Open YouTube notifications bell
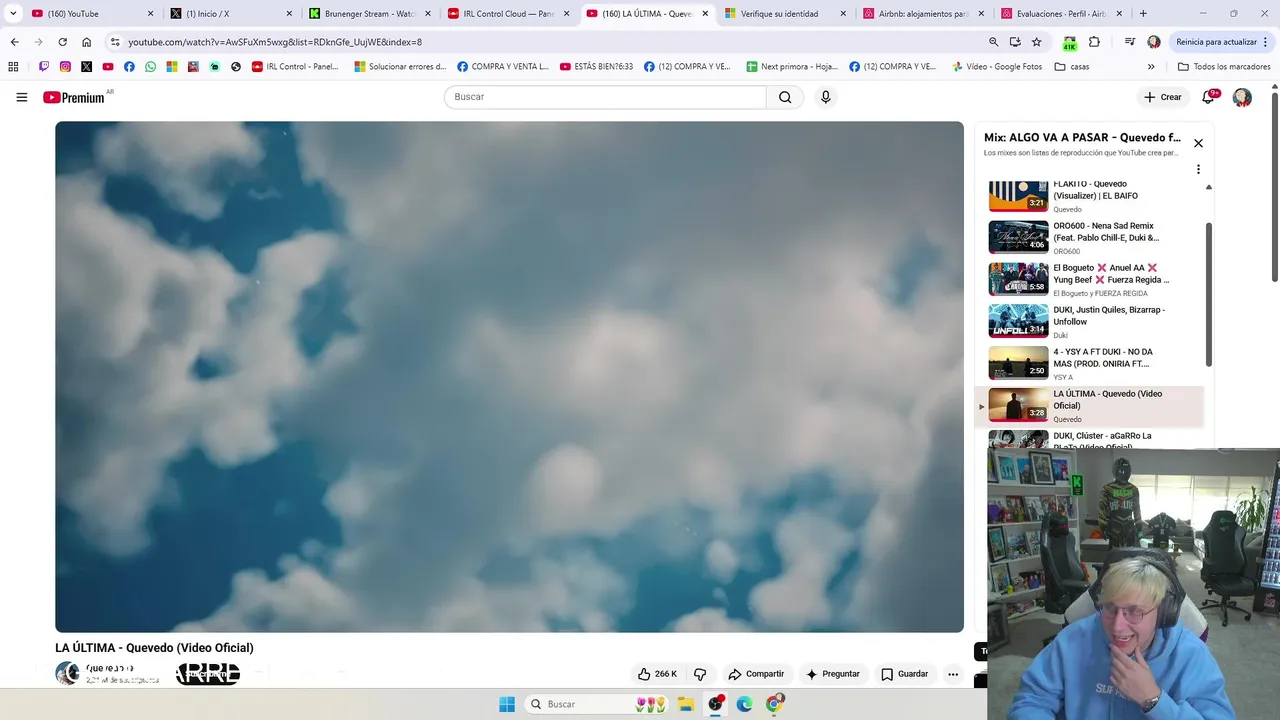Viewport: 1280px width, 720px height. click(x=1209, y=97)
